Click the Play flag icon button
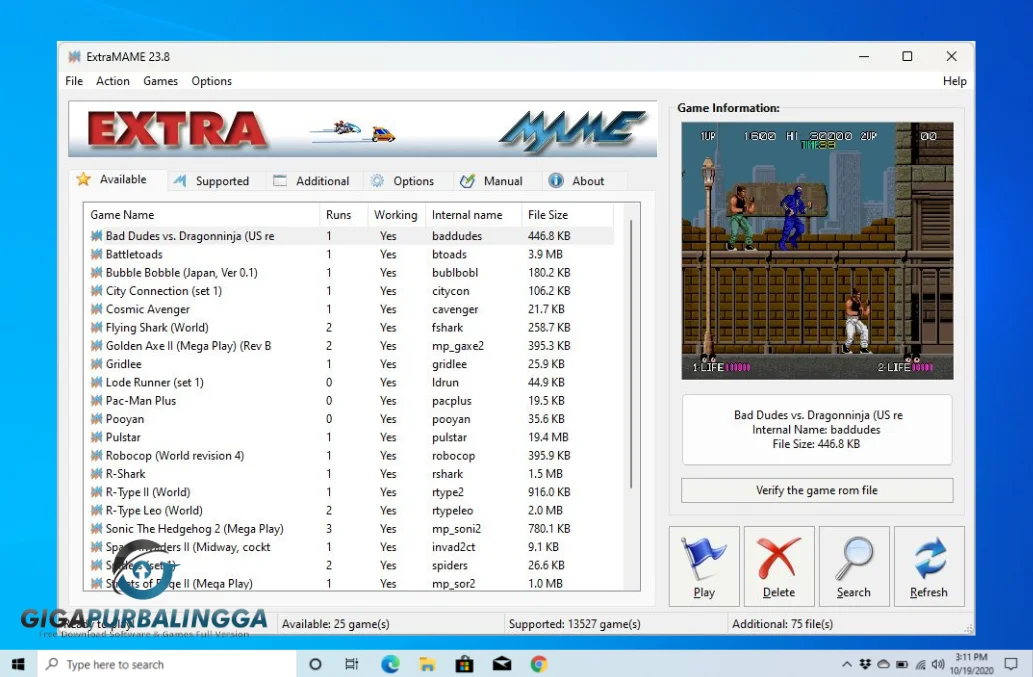 (704, 566)
